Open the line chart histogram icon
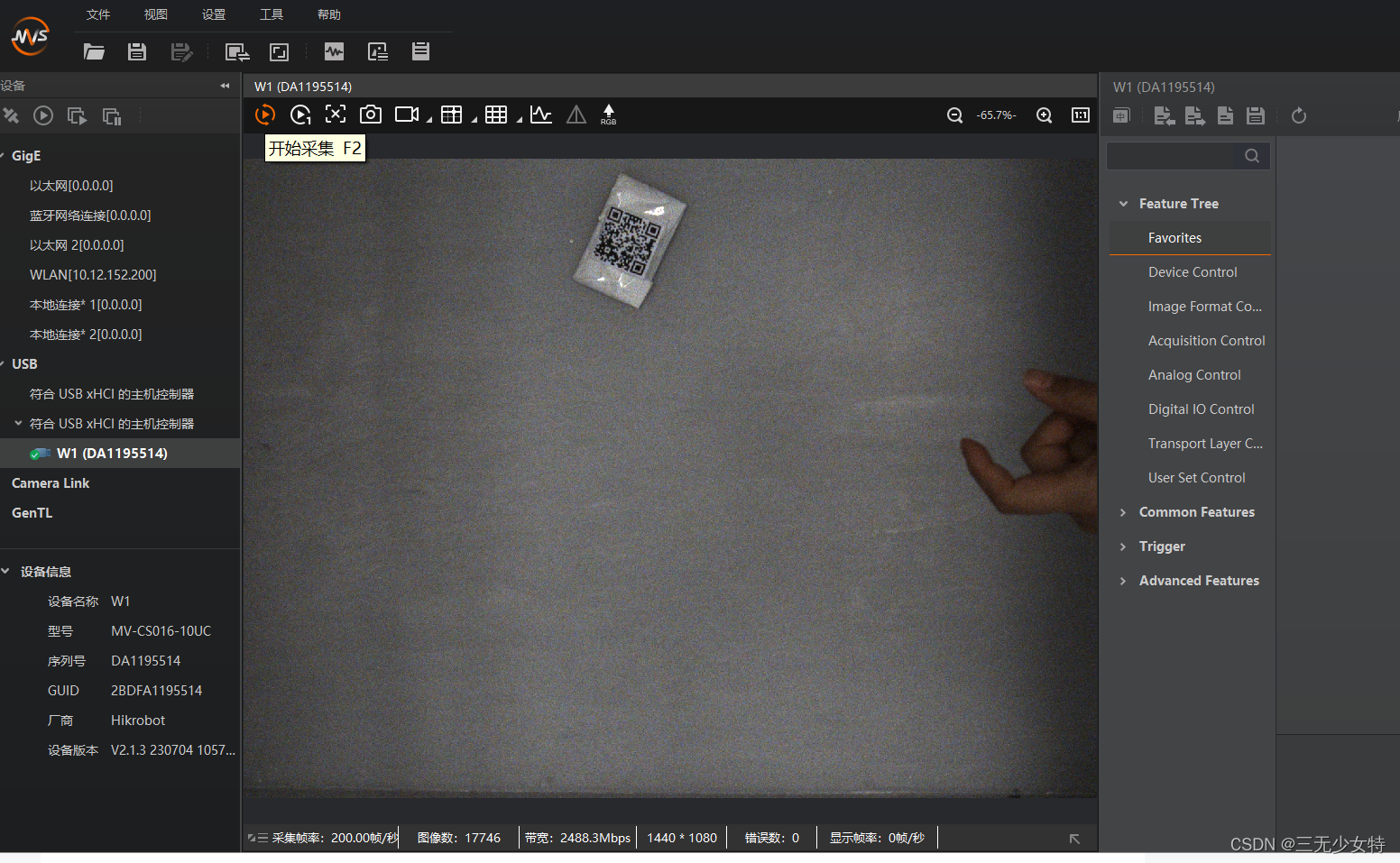The width and height of the screenshot is (1400, 863). [x=541, y=115]
